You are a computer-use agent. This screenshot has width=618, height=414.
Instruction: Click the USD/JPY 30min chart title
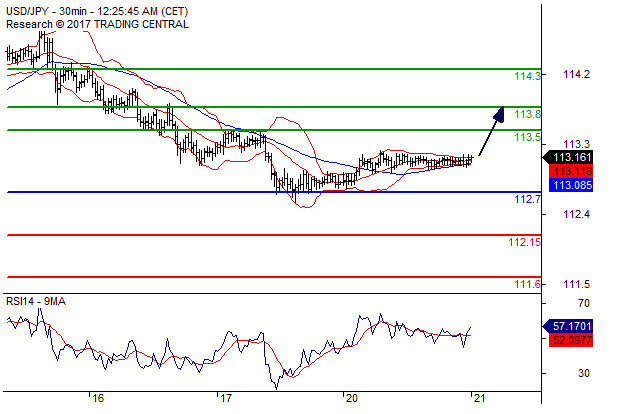pyautogui.click(x=97, y=11)
